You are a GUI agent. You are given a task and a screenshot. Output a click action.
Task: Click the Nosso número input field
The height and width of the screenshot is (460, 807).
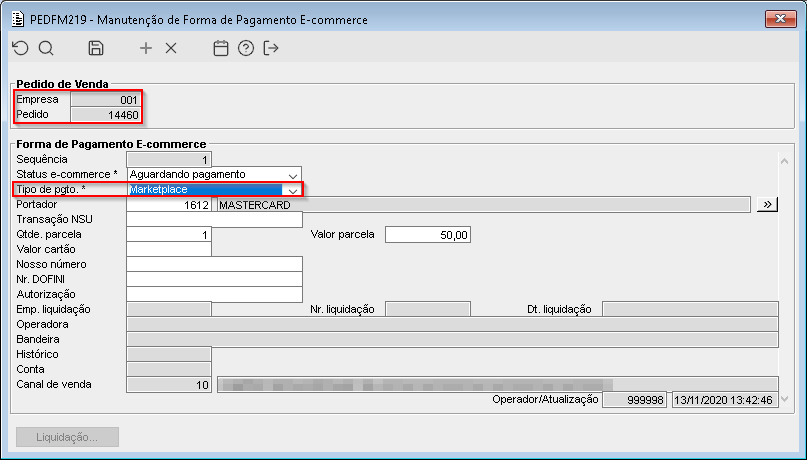[x=214, y=264]
